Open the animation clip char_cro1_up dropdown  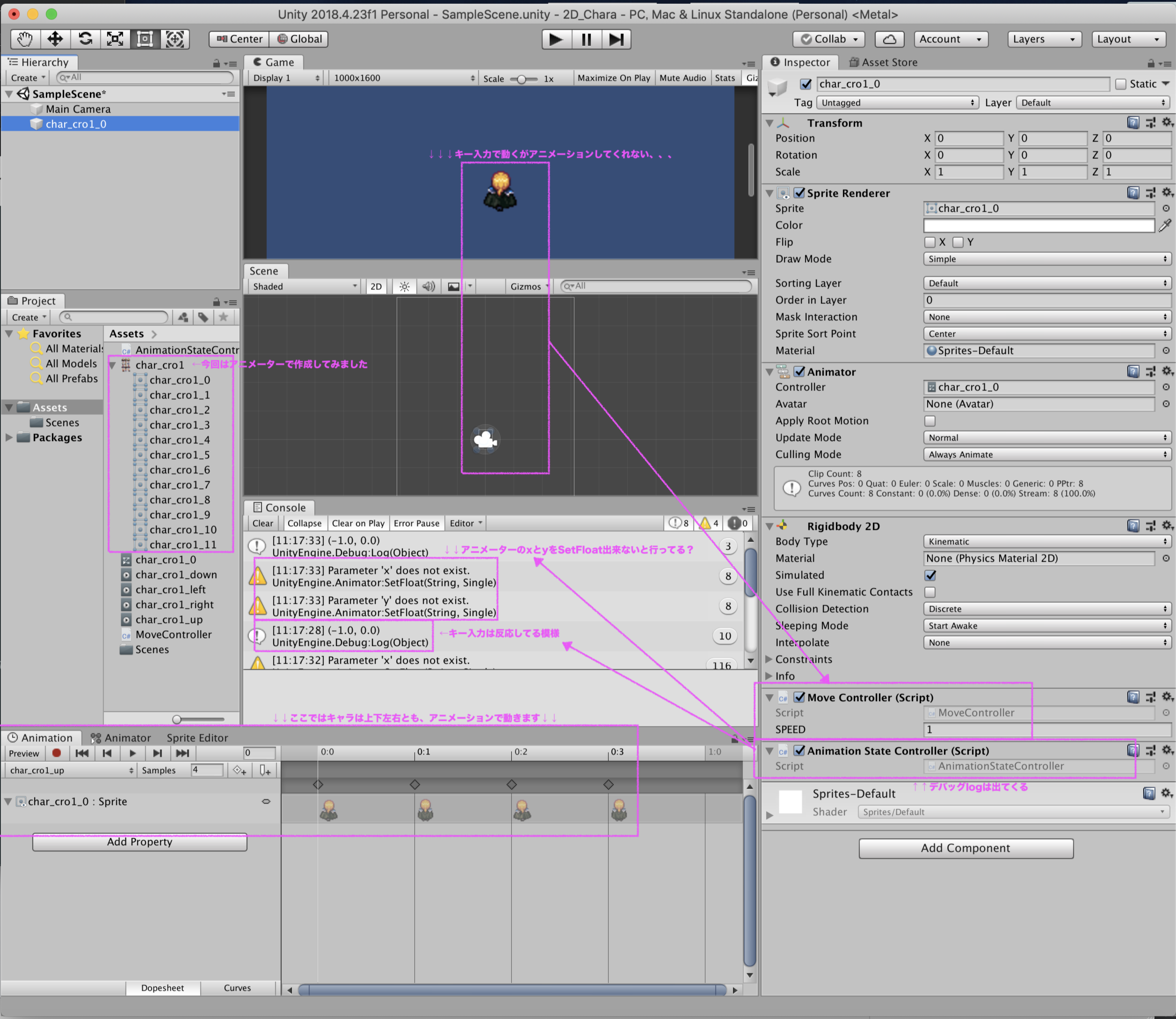click(x=71, y=770)
